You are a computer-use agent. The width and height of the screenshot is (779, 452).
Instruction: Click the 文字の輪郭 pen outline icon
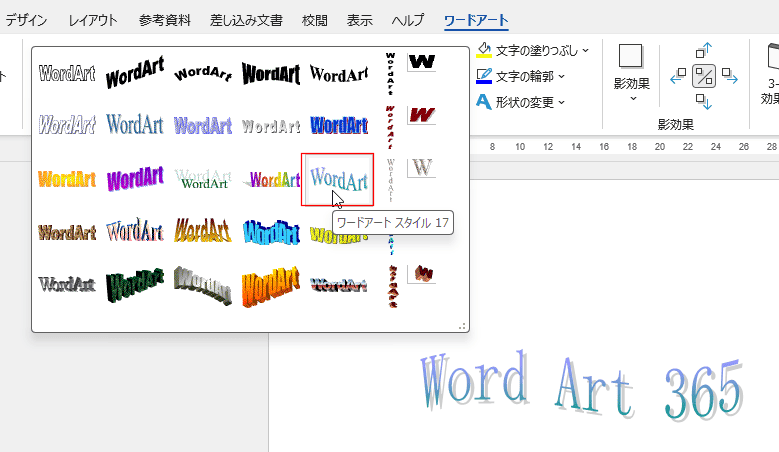pos(484,76)
